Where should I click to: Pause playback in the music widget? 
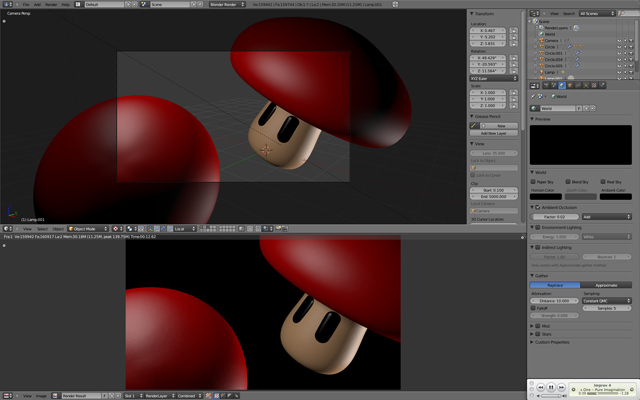[549, 387]
